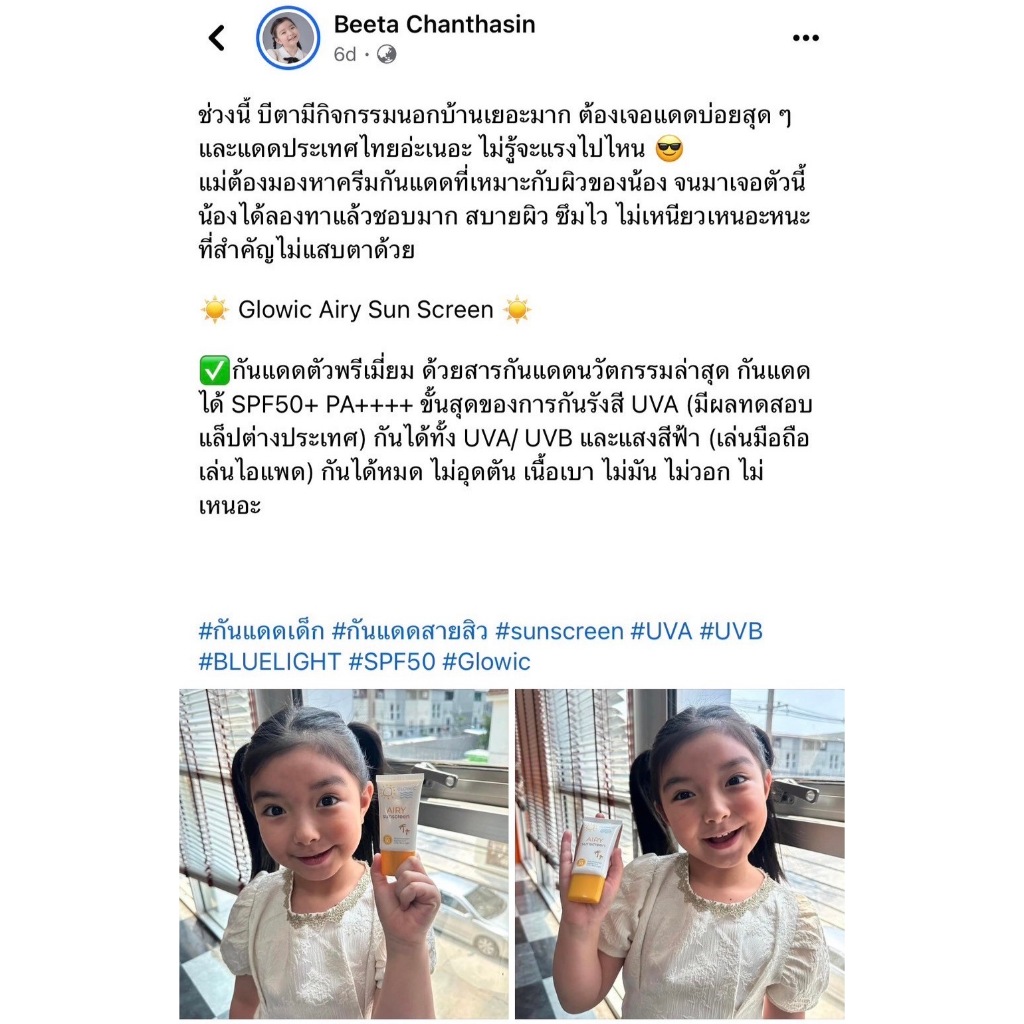This screenshot has height=1024, width=1024.
Task: View the right post photo
Action: [x=680, y=854]
